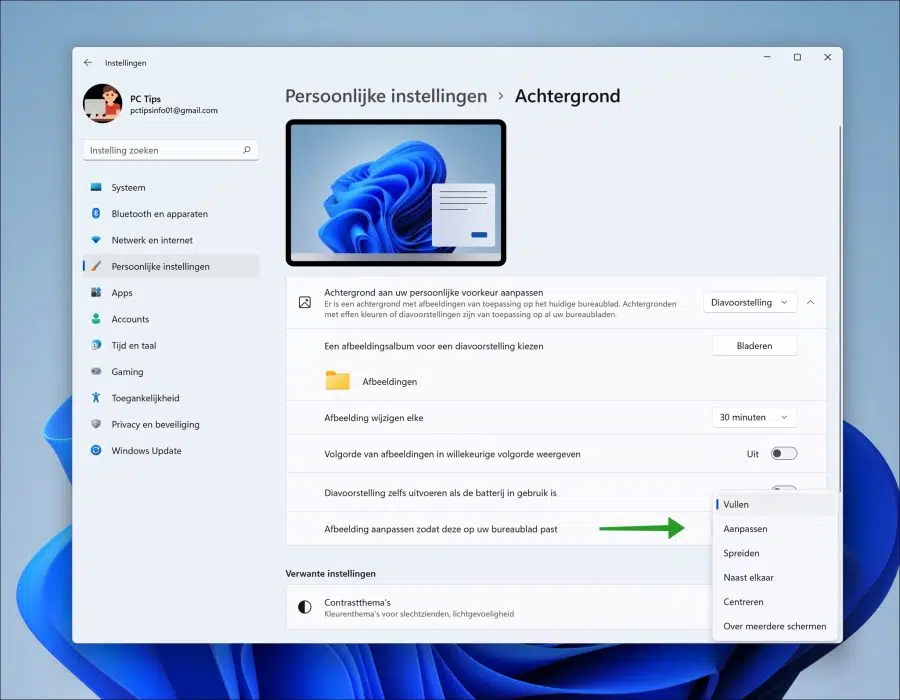The height and width of the screenshot is (700, 900).
Task: Click the Accounts person icon
Action: point(96,318)
